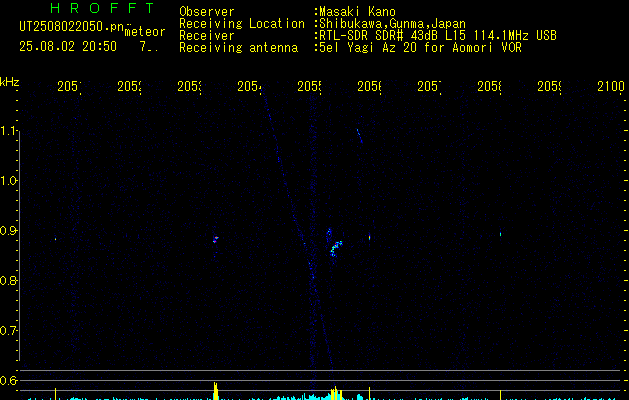This screenshot has width=629, height=400.
Task: Click the Observer label
Action: click(207, 12)
